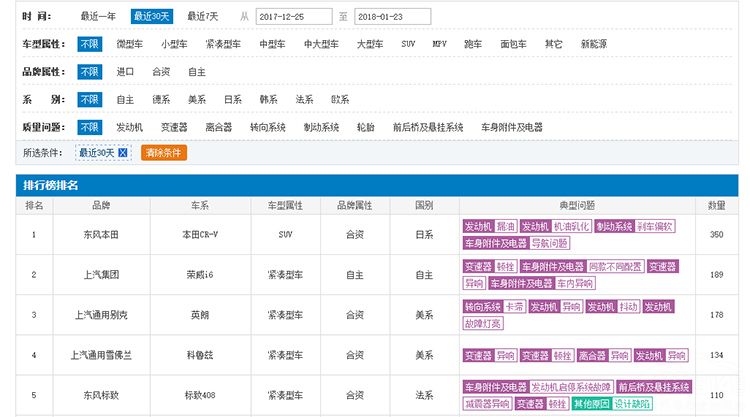The width and height of the screenshot is (750, 417).
Task: Click the 漏油 problem tag
Action: (x=506, y=227)
